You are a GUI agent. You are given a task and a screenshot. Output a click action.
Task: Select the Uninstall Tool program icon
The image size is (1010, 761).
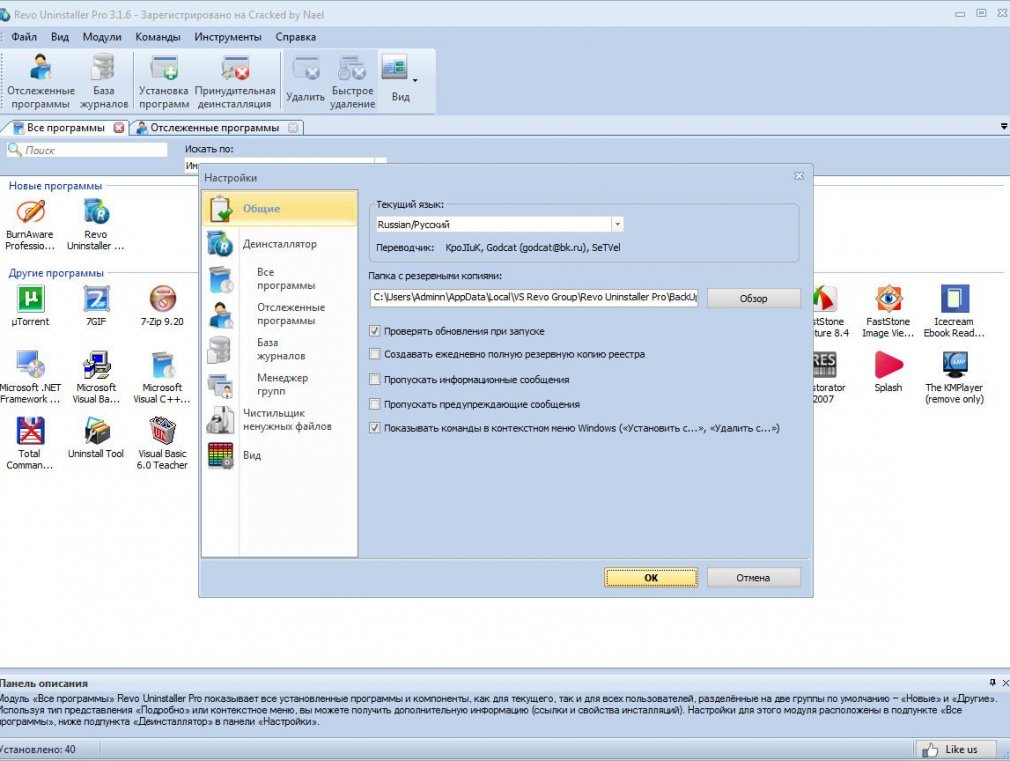[95, 438]
